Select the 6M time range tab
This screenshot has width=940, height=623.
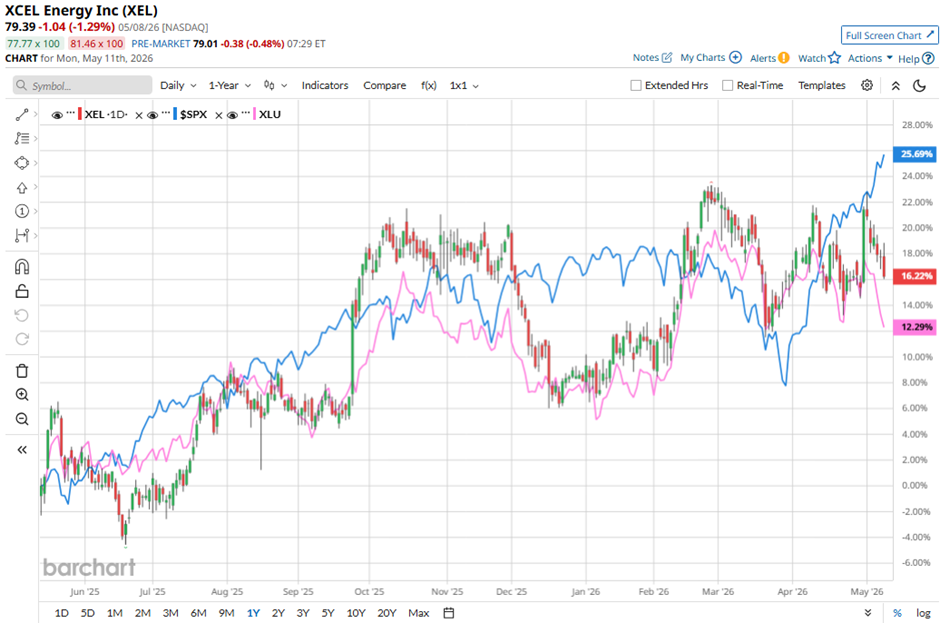(x=198, y=613)
